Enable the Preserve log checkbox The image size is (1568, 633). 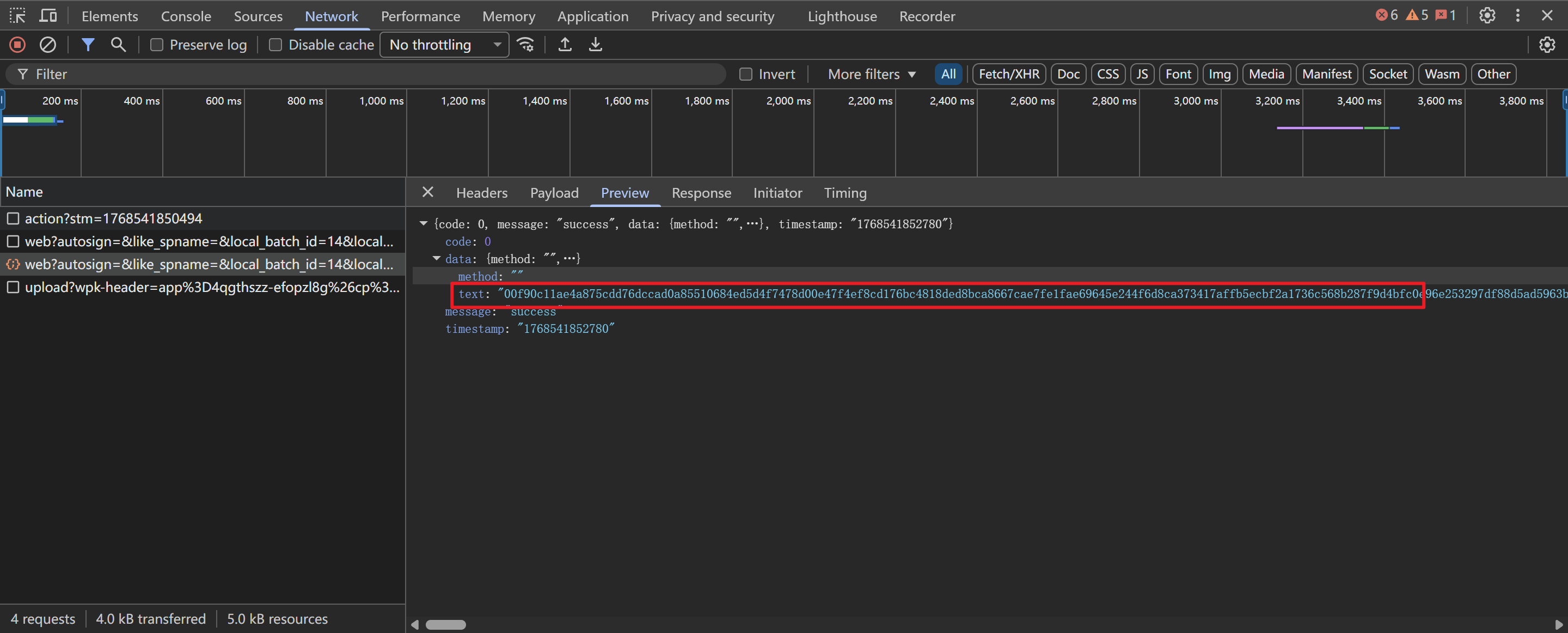point(156,45)
